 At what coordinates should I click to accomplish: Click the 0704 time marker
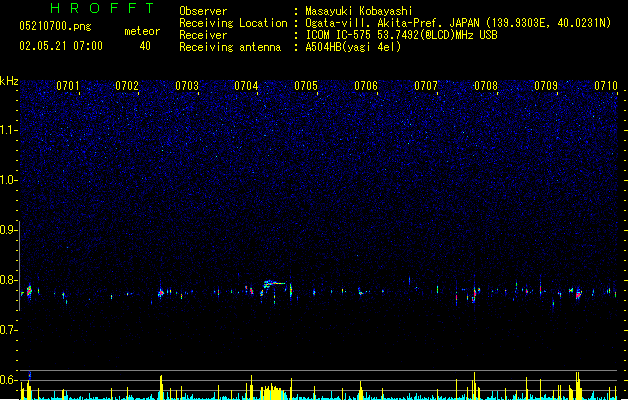[246, 86]
